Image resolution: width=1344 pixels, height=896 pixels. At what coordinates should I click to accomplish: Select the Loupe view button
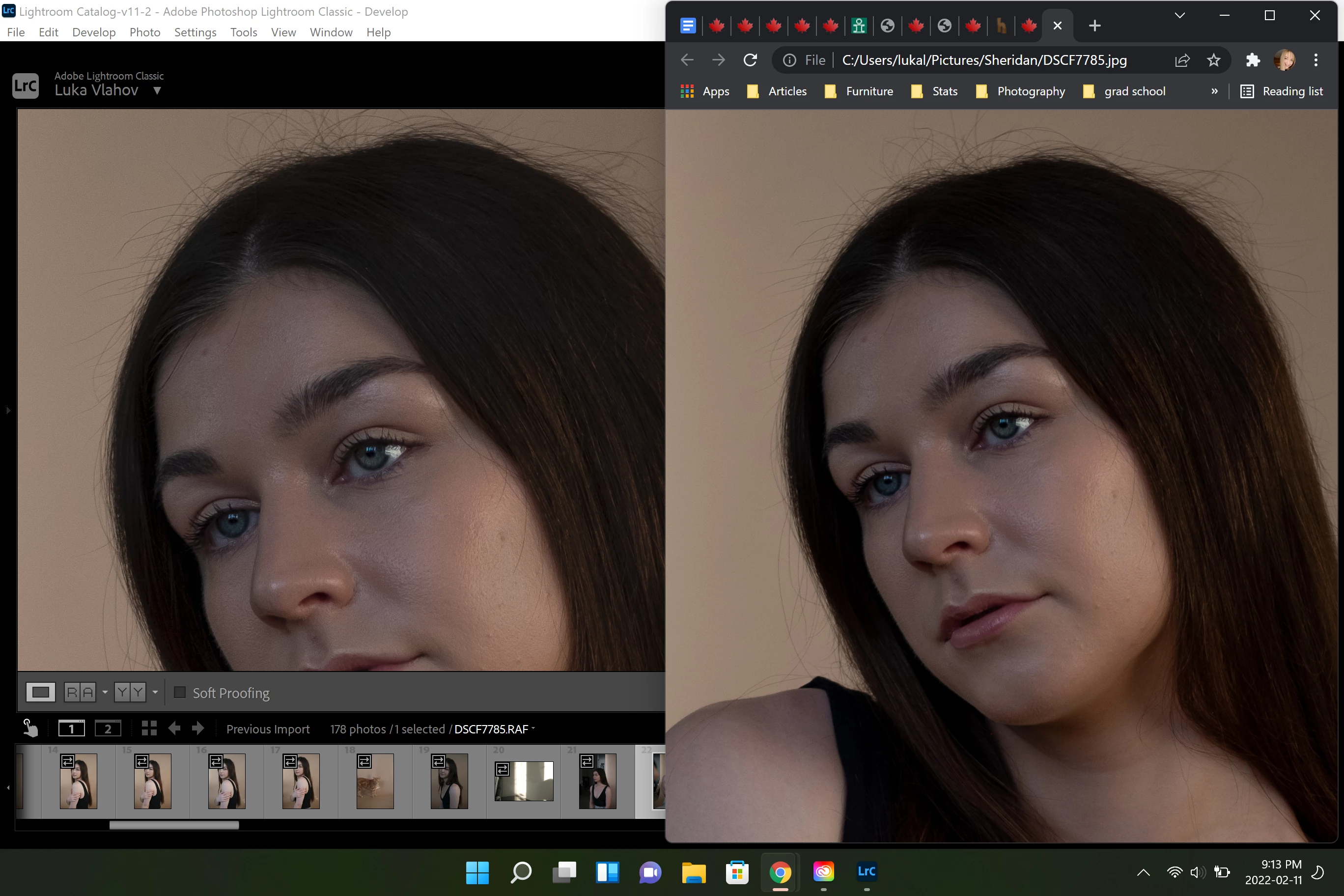click(x=41, y=693)
